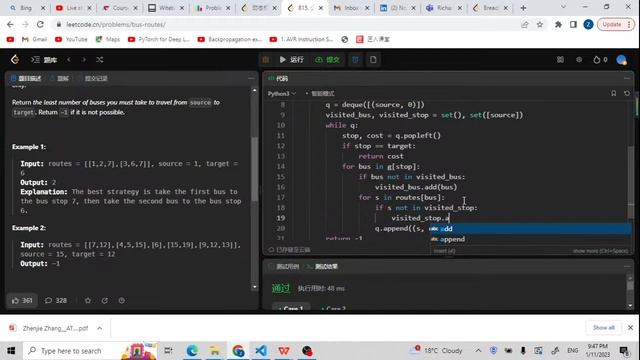Select 'append' autocomplete suggestion

click(x=531, y=239)
